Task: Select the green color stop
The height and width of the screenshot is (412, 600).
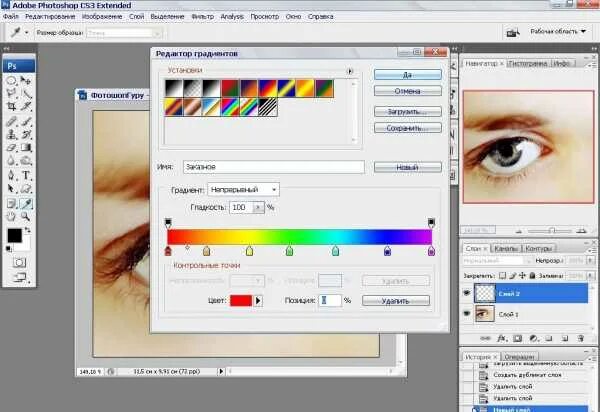Action: (290, 251)
